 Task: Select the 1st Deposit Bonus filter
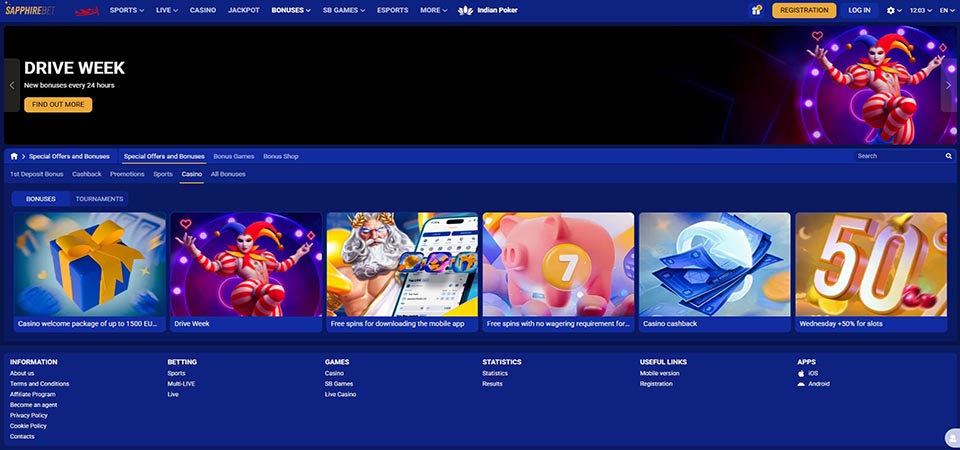tap(37, 174)
